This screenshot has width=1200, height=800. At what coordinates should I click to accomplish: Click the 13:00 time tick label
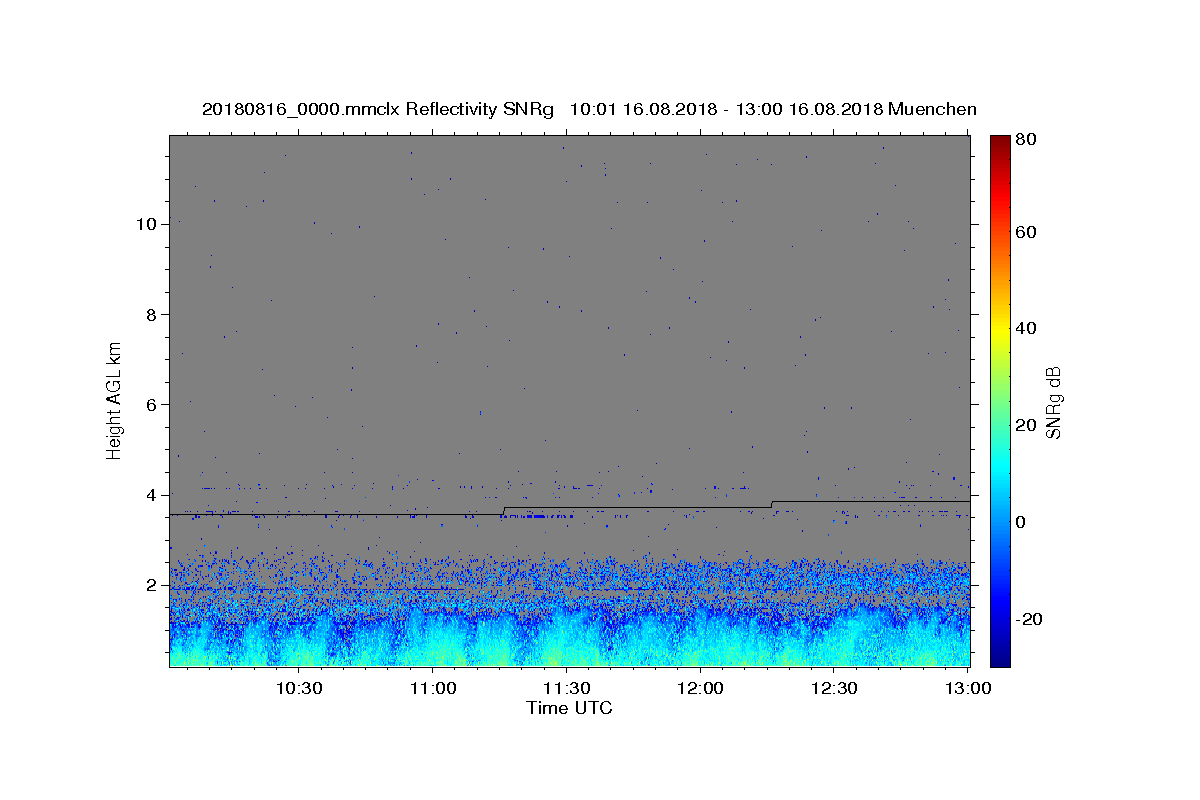pyautogui.click(x=967, y=689)
